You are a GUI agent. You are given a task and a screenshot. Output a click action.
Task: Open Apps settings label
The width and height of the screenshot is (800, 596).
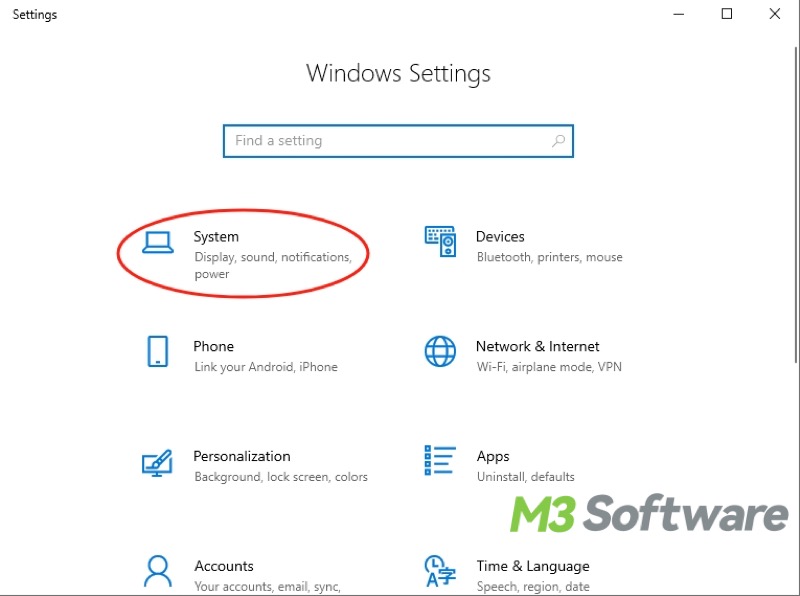(493, 457)
